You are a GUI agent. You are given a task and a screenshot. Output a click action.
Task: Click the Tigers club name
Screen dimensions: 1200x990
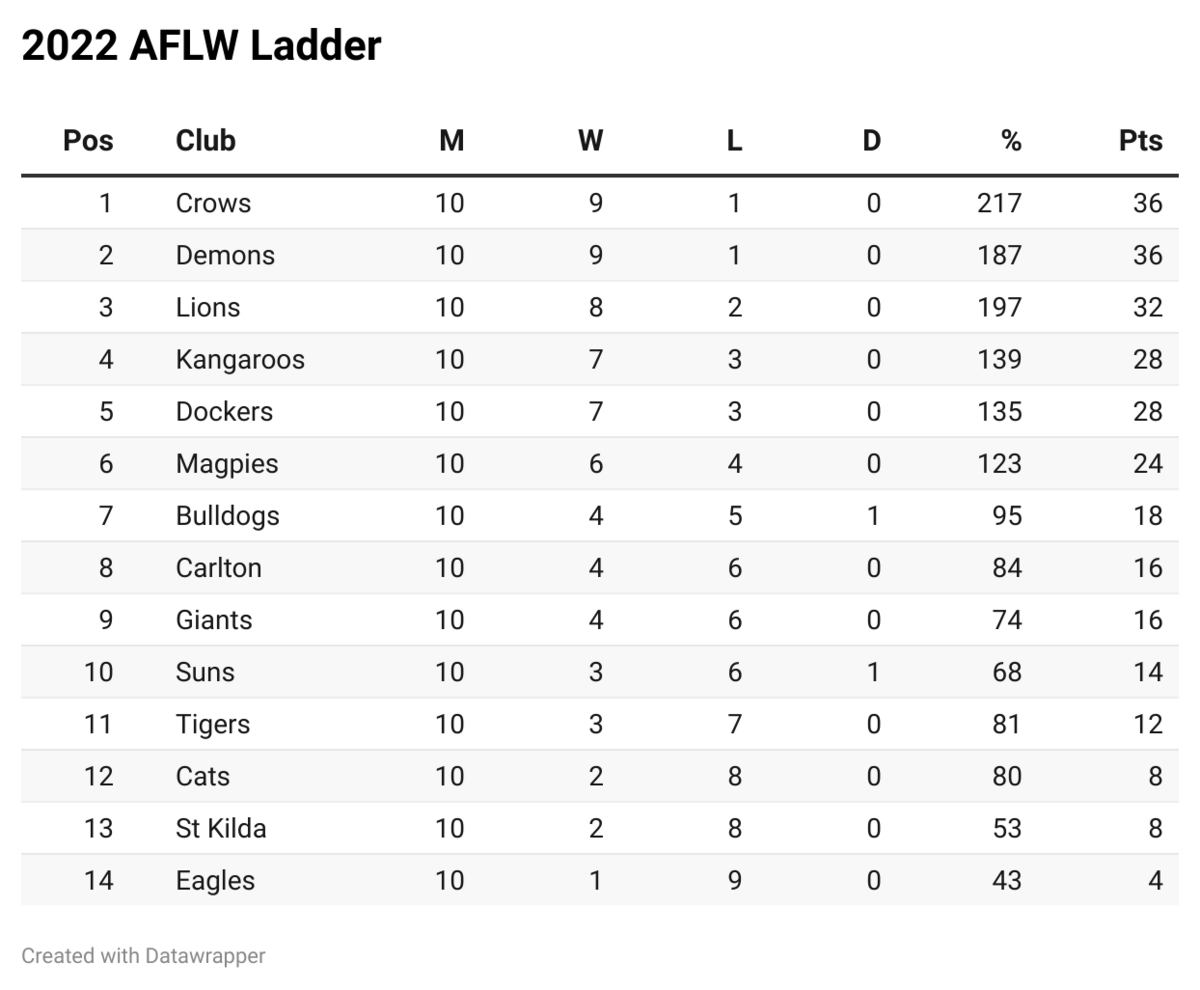(213, 724)
